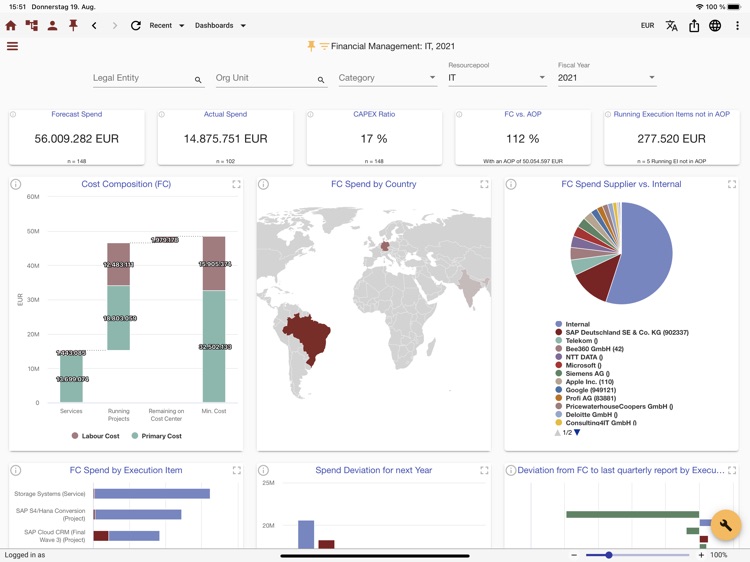Open the translate language icon

click(x=672, y=25)
